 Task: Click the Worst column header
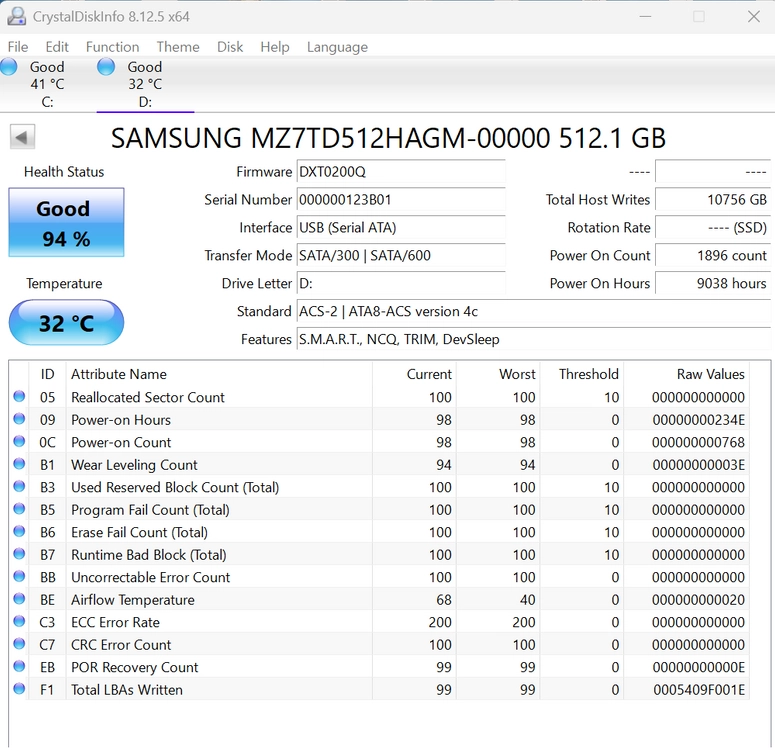tap(498, 374)
